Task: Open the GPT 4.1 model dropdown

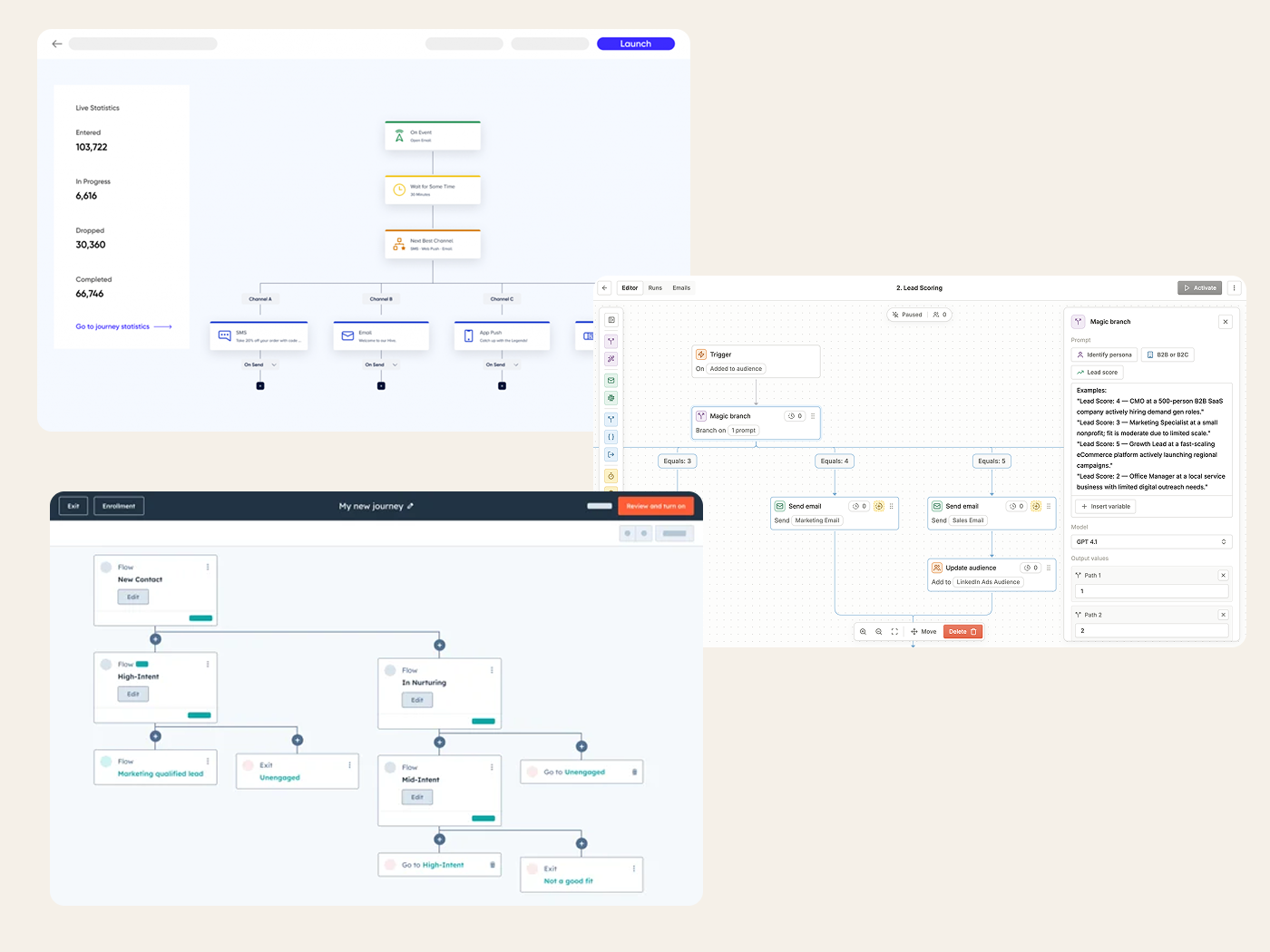Action: 1151,542
